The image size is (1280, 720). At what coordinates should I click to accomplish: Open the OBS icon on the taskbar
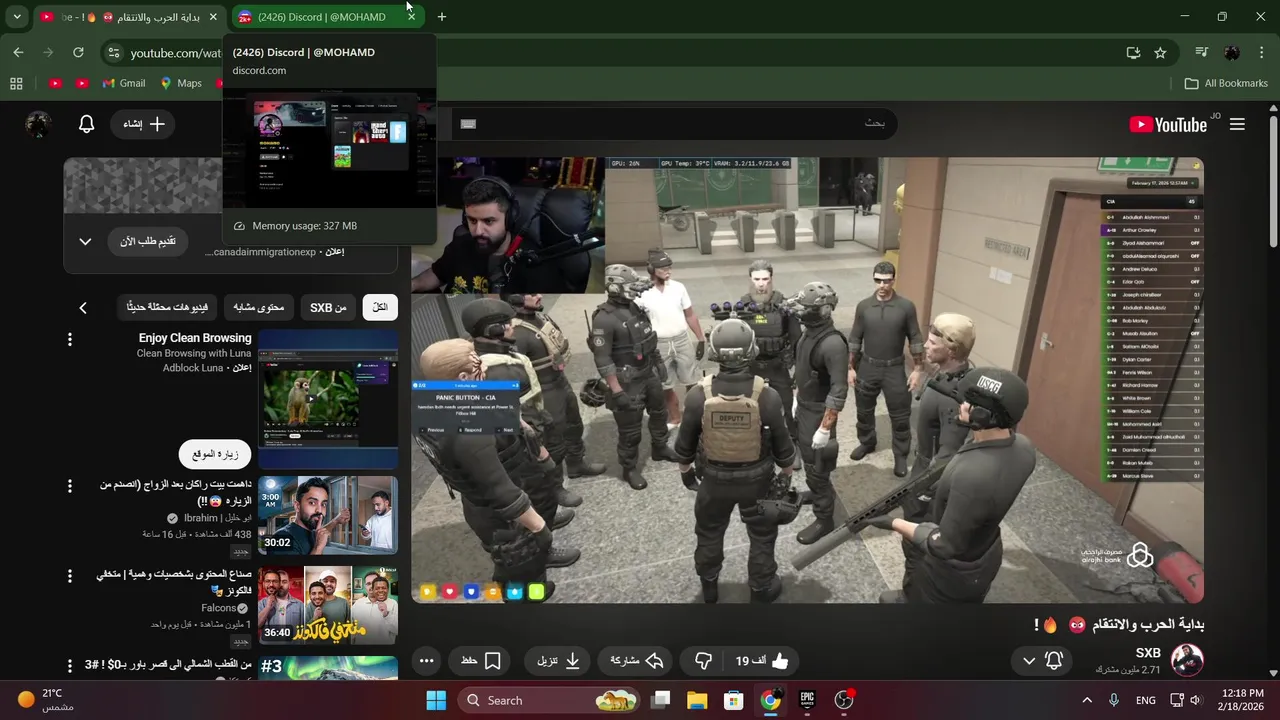tap(844, 700)
